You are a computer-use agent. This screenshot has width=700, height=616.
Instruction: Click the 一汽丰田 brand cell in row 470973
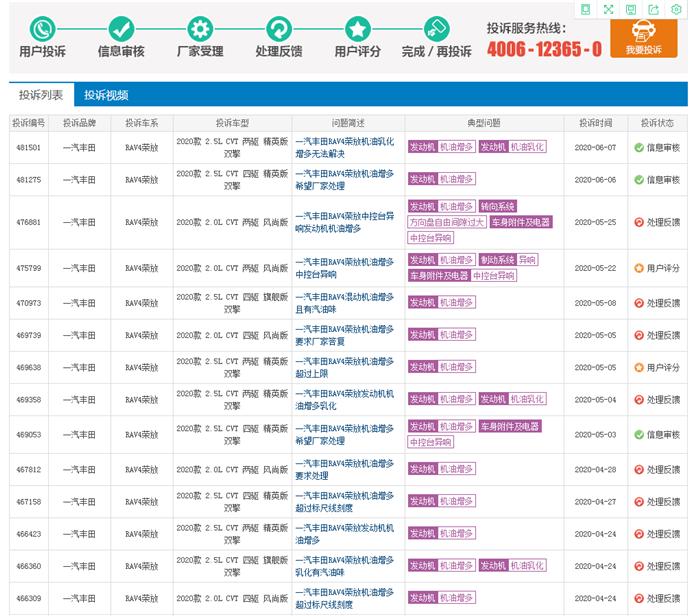point(79,303)
